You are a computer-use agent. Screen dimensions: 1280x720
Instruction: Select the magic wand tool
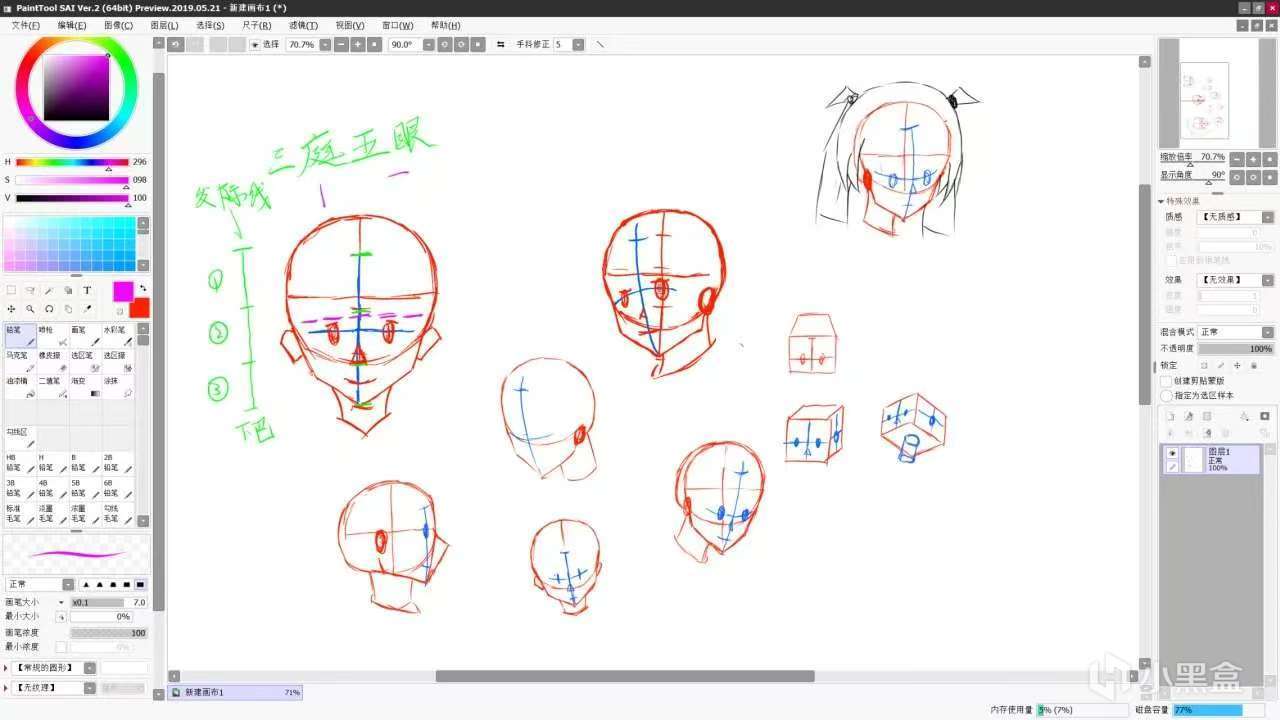49,290
